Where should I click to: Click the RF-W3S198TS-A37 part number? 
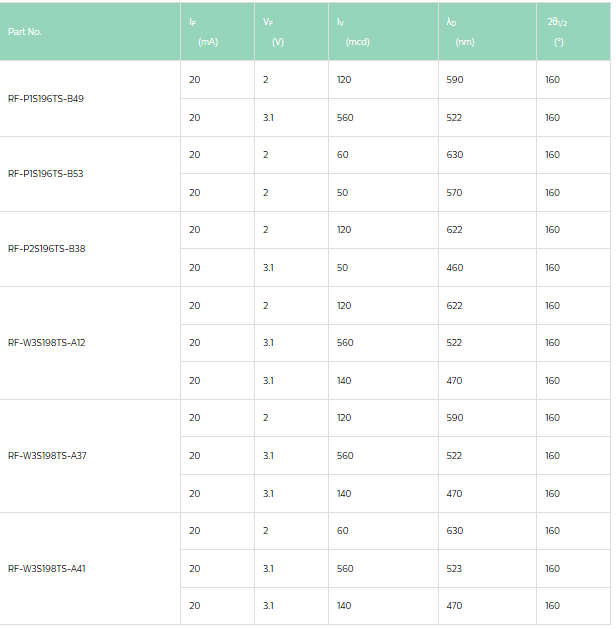click(47, 455)
